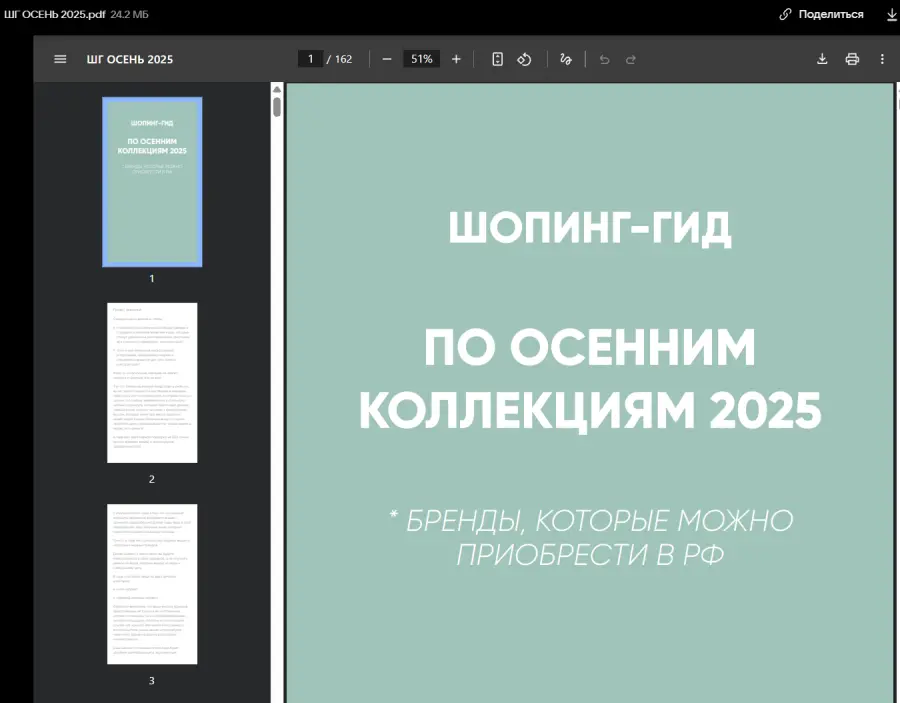
Task: Open the three-dot more actions menu
Action: pos(882,59)
